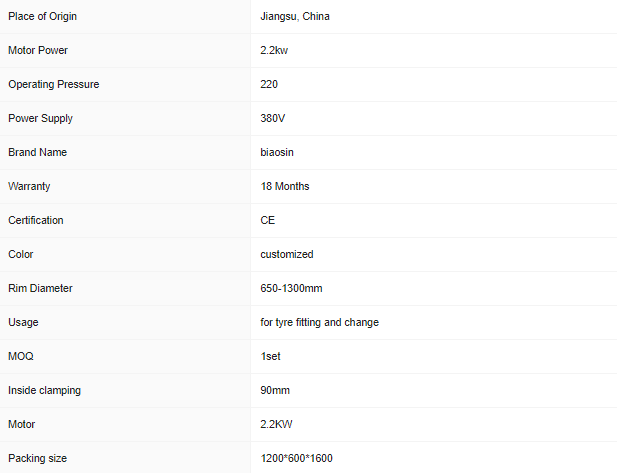Select the 1set MOQ value
The image size is (617, 473).
(x=271, y=356)
